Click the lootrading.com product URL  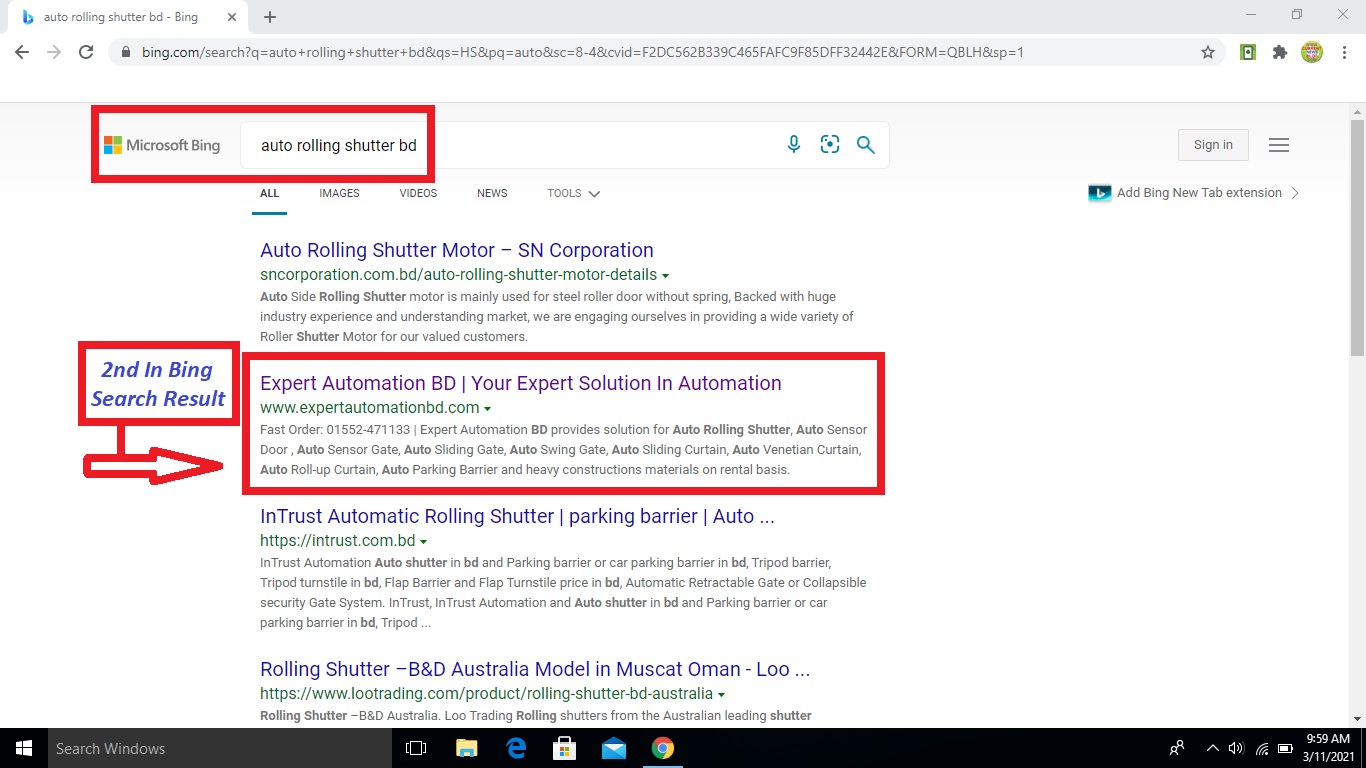[486, 694]
